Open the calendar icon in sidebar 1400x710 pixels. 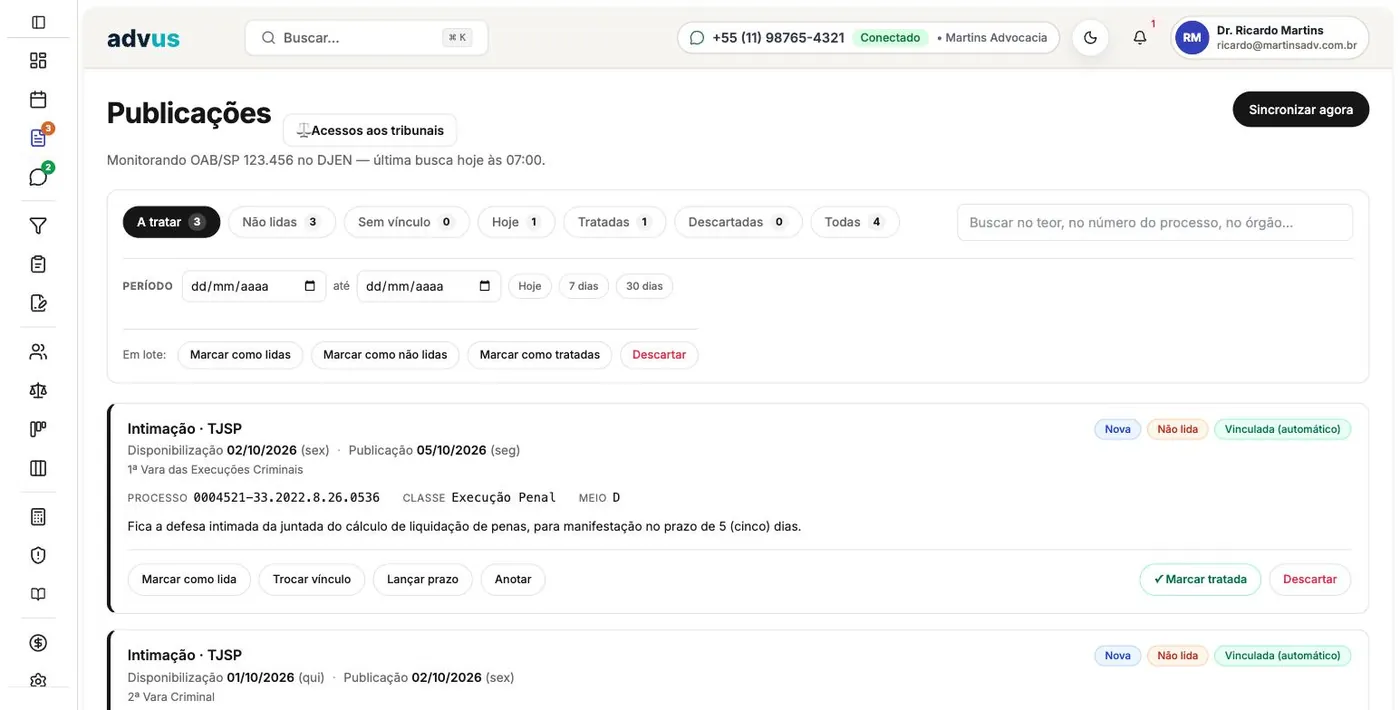[x=38, y=99]
